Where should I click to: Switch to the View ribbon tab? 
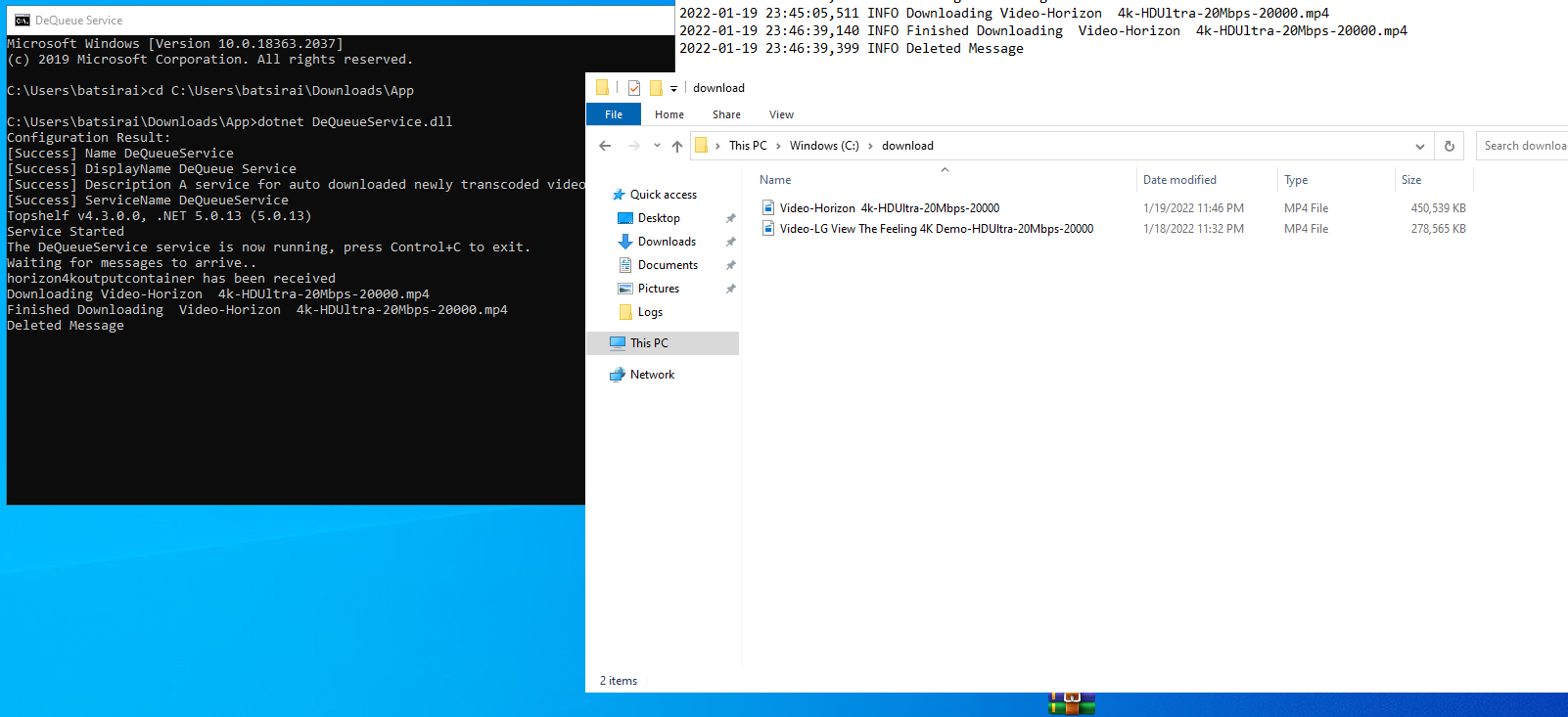pyautogui.click(x=781, y=114)
